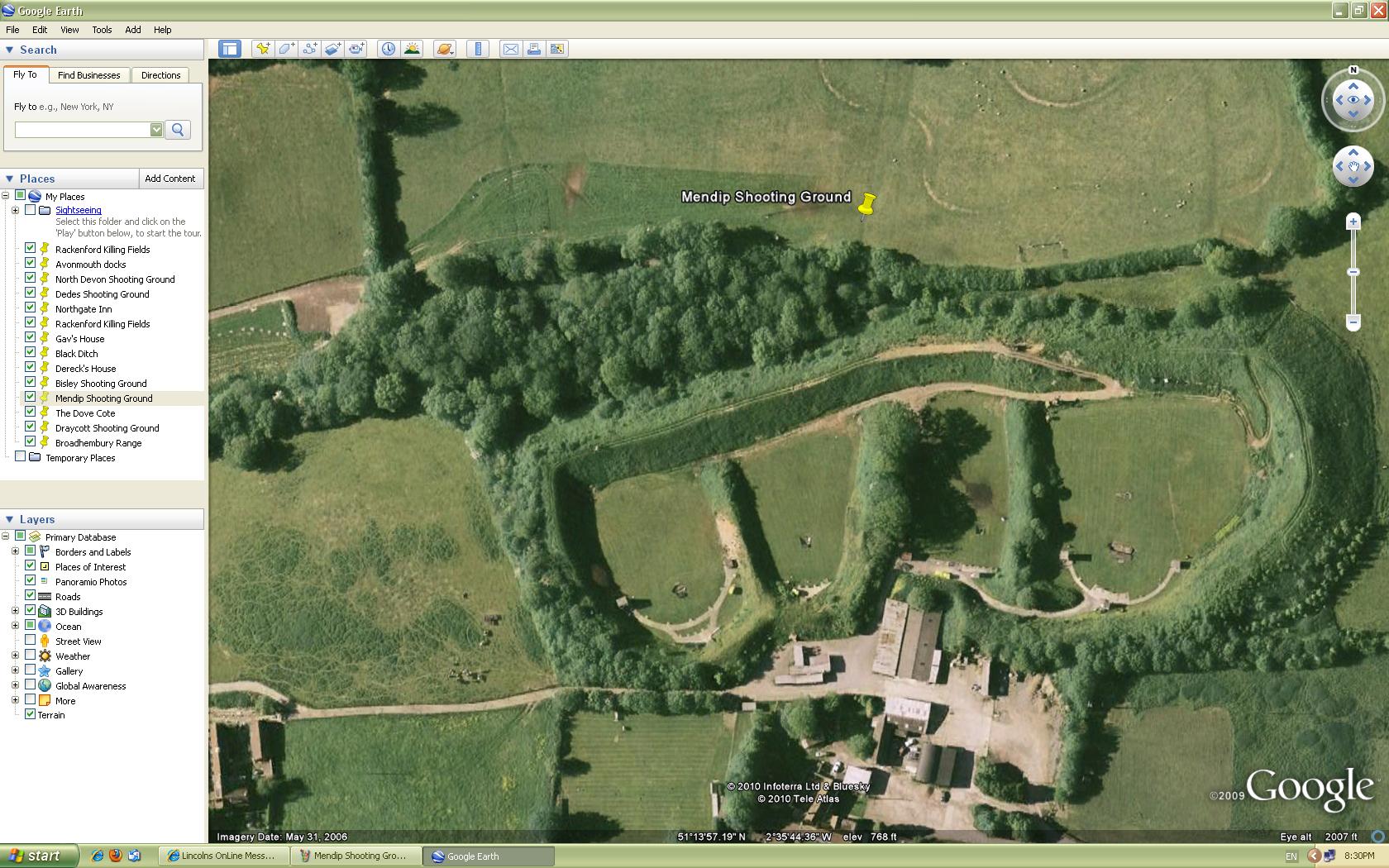Screen dimensions: 1389x868
Task: Toggle the Terrain layer checkbox
Action: point(31,714)
